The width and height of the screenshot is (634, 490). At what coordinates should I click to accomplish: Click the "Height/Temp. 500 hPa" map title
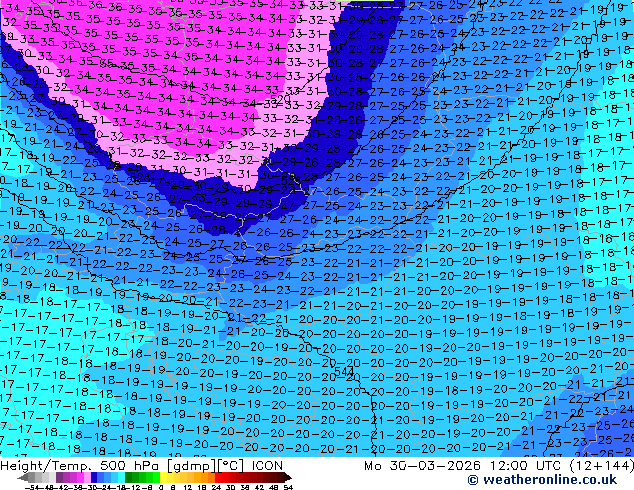(79, 466)
